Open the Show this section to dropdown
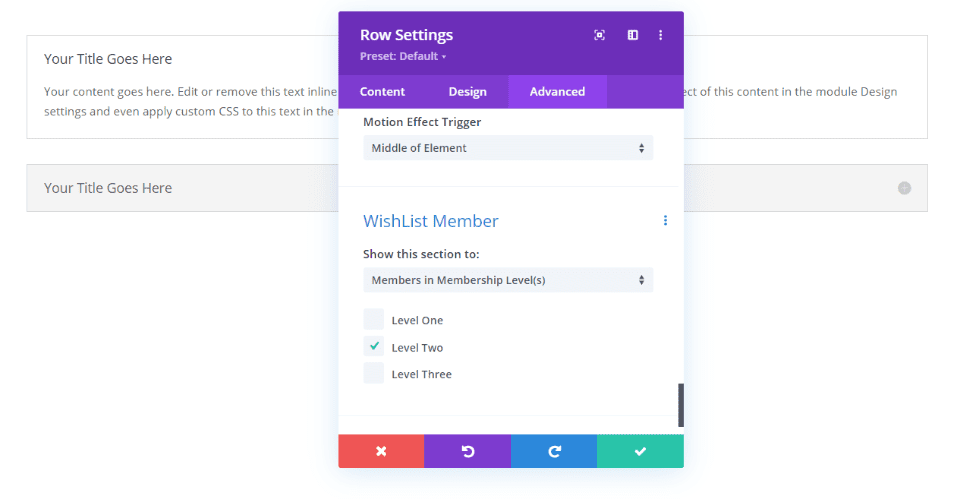The width and height of the screenshot is (960, 499). (x=508, y=280)
